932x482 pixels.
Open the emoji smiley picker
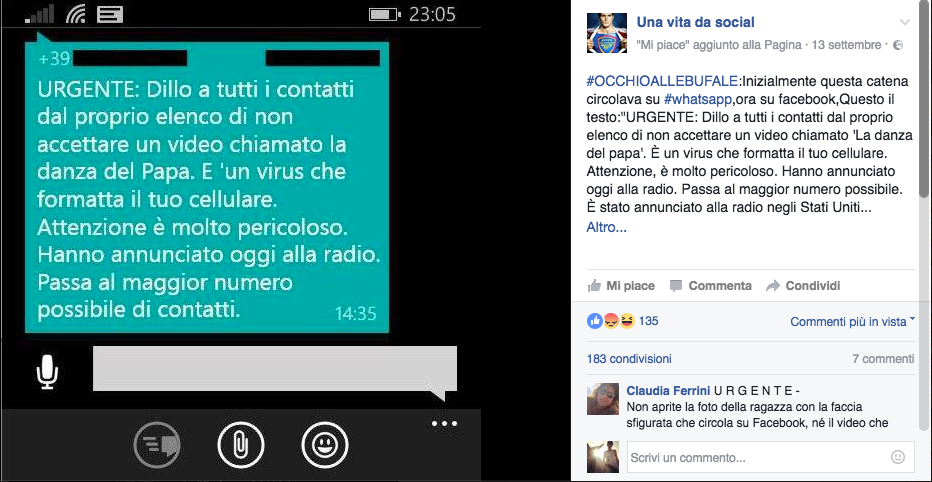point(325,445)
